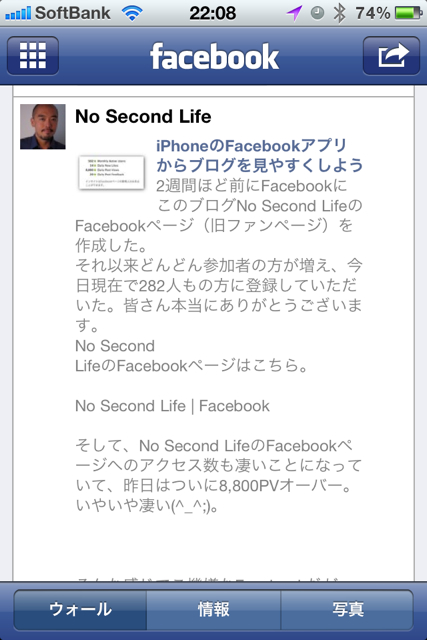Switch to the 写真 tab

click(x=347, y=609)
